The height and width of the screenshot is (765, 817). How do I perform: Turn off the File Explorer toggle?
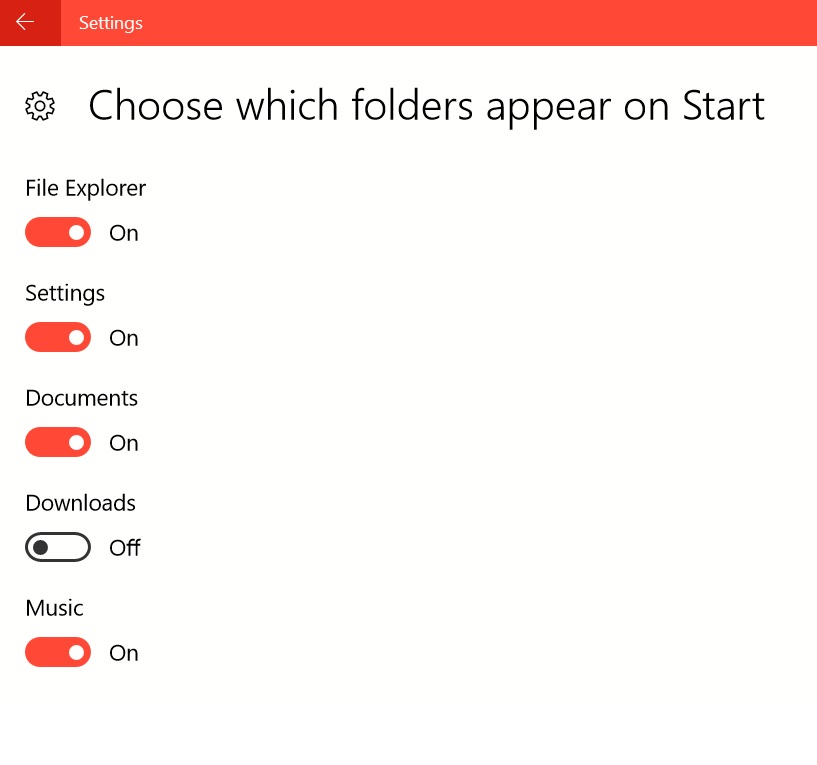(58, 232)
